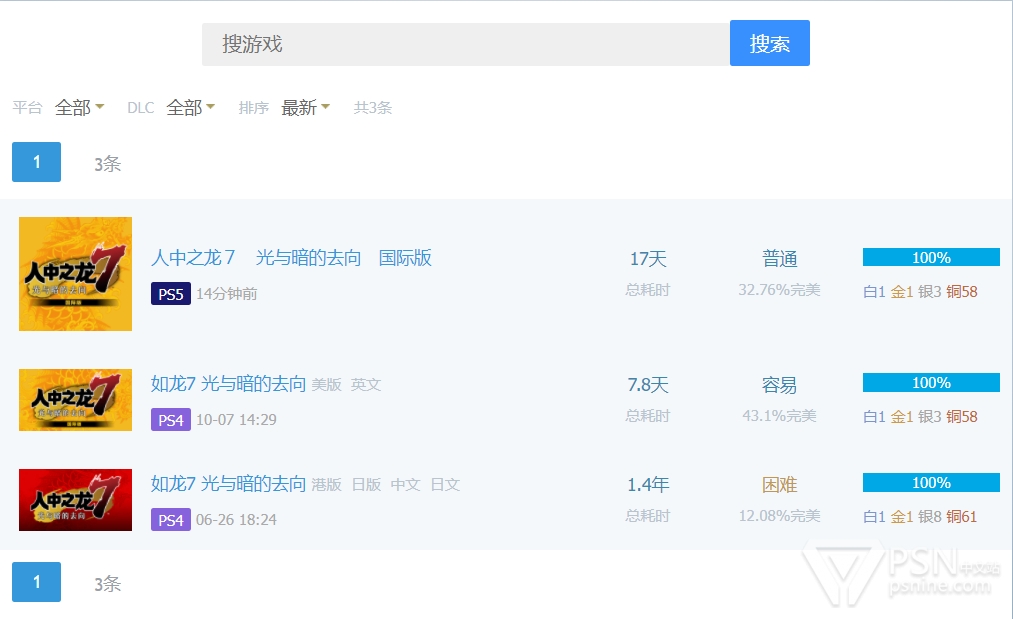Image resolution: width=1013 pixels, height=619 pixels.
Task: Select page 1 in the top pagination
Action: point(36,162)
